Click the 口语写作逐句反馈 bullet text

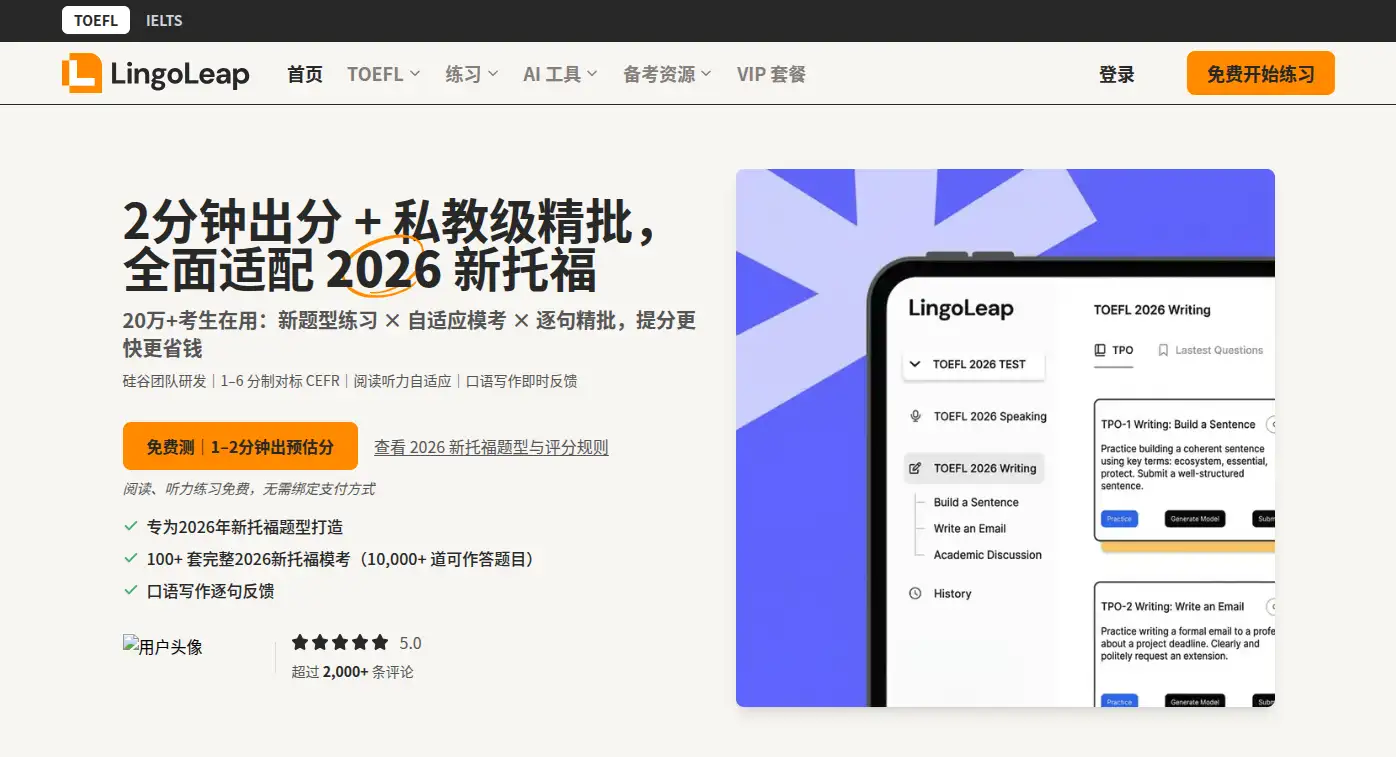(x=210, y=591)
